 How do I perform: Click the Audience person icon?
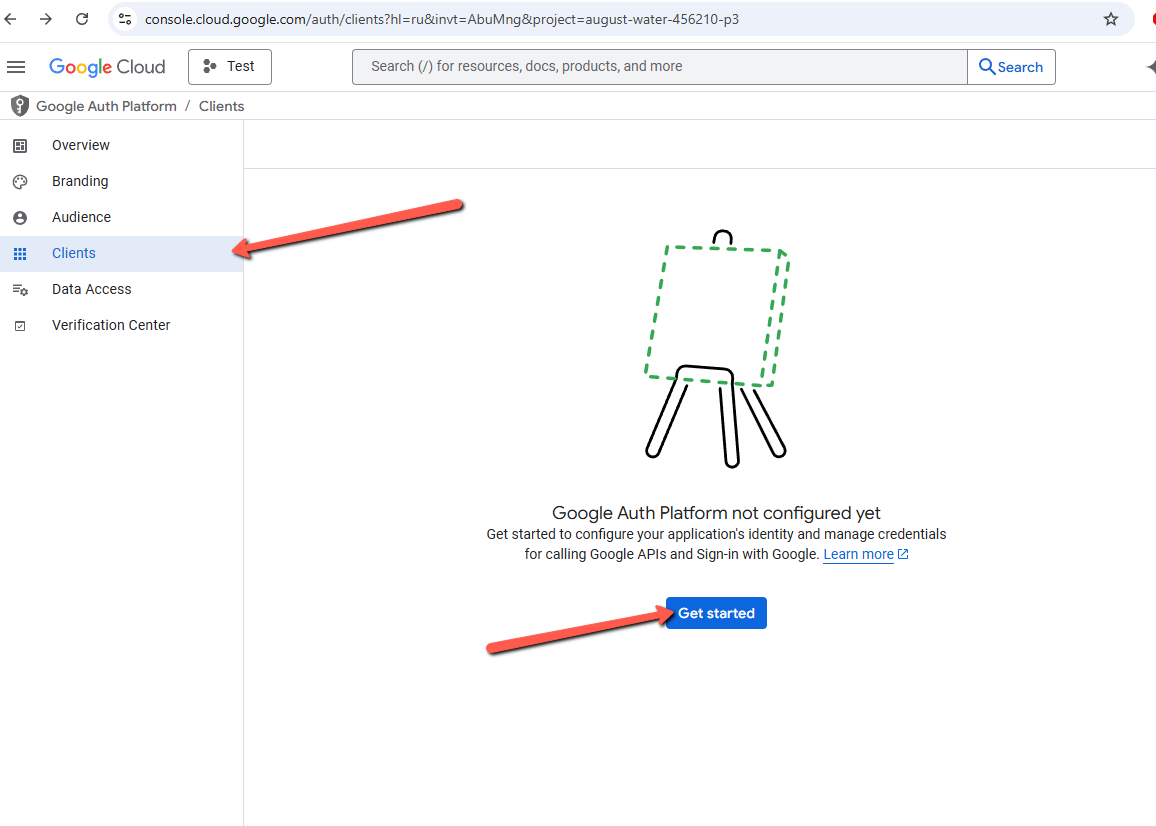(20, 218)
